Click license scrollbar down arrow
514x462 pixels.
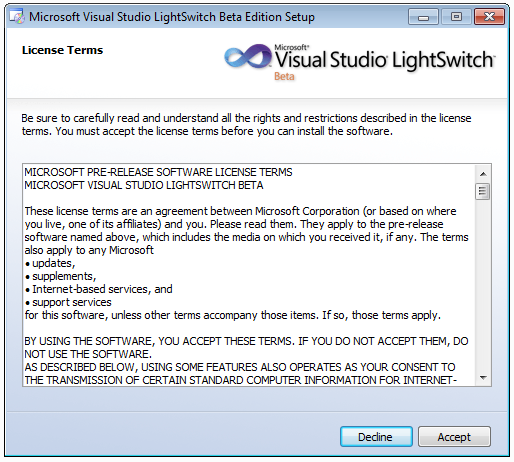coord(483,378)
